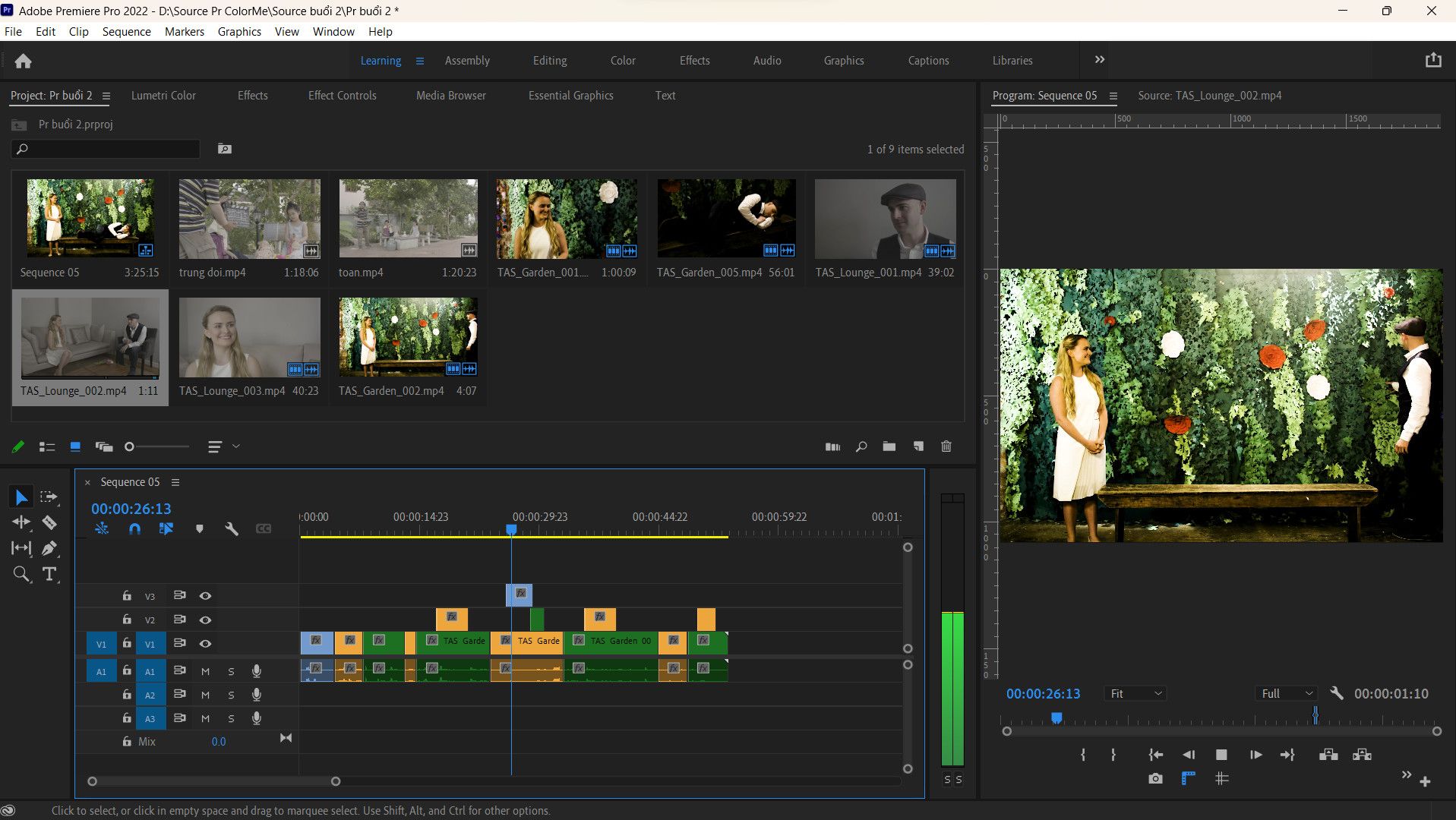Open the Sort Icons dropdown arrow
Screen dimensions: 1456x820
[236, 446]
